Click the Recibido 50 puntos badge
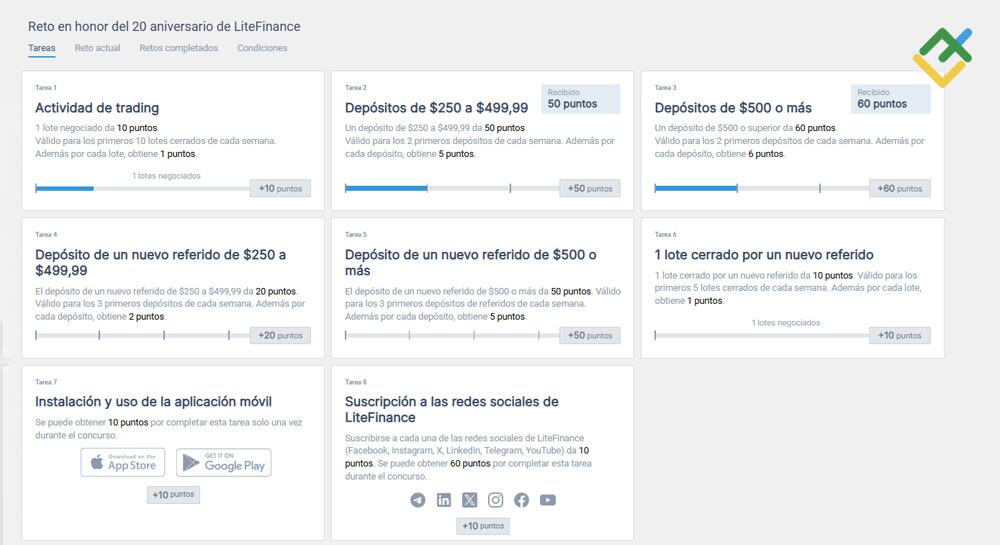 [x=581, y=99]
